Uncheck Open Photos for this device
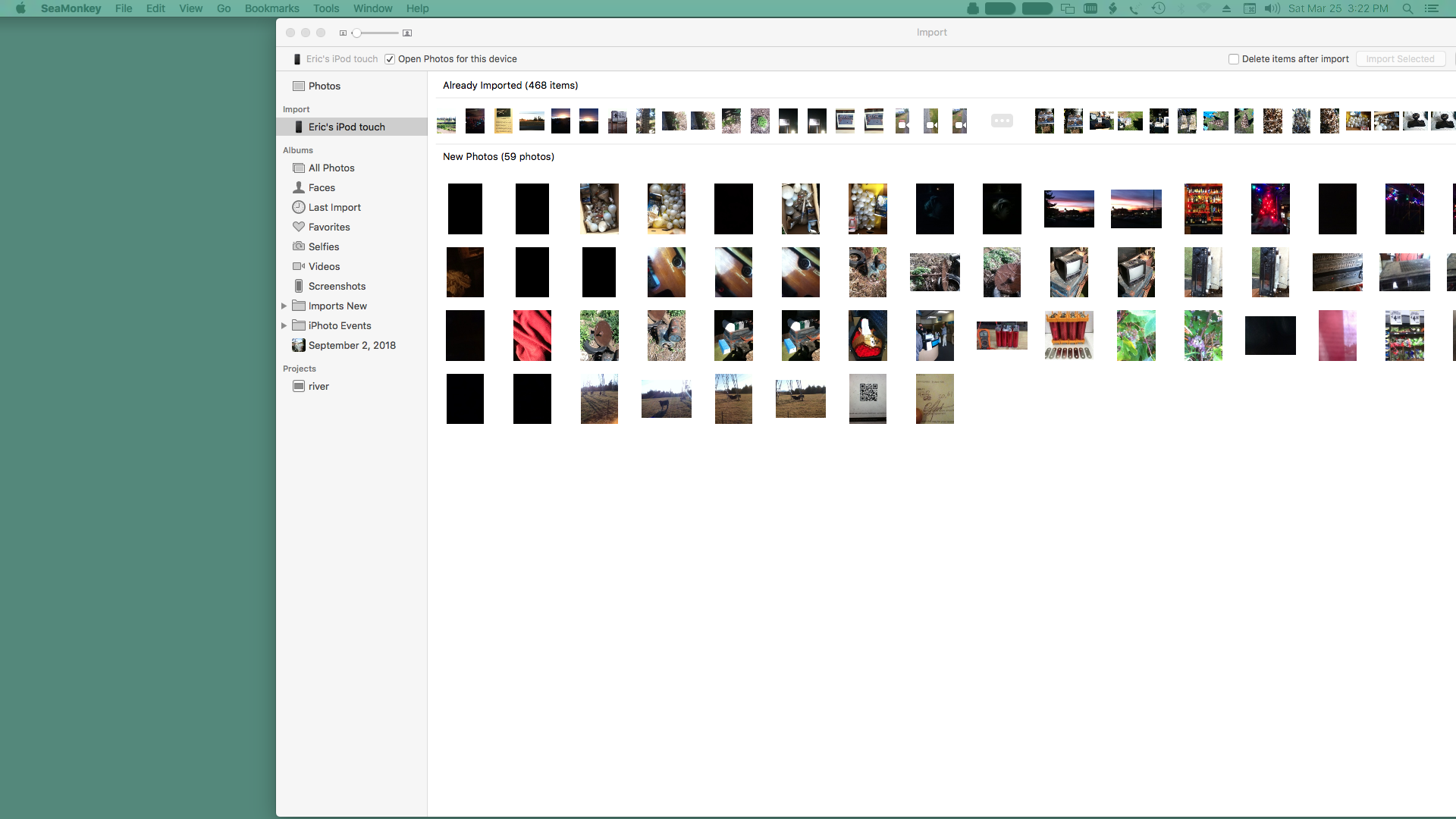This screenshot has height=819, width=1456. coord(390,59)
